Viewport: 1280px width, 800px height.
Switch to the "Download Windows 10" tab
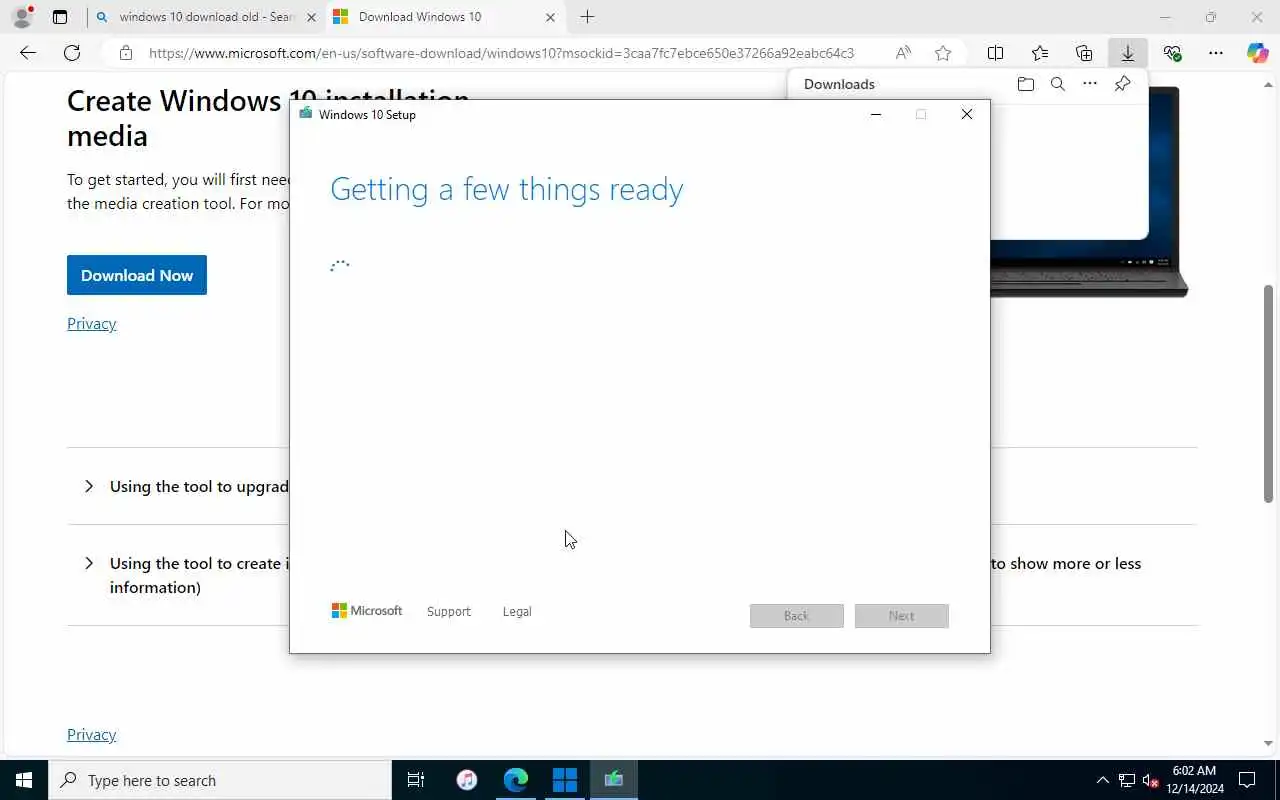click(x=444, y=17)
